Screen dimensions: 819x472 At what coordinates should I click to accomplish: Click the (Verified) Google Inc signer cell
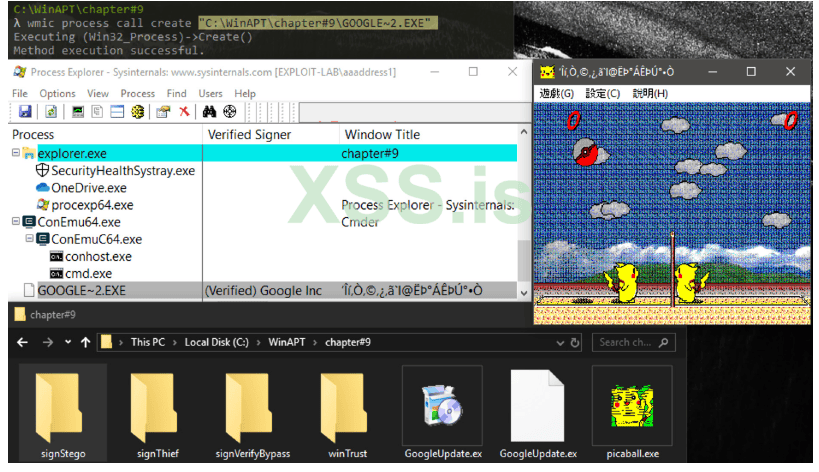tap(263, 291)
